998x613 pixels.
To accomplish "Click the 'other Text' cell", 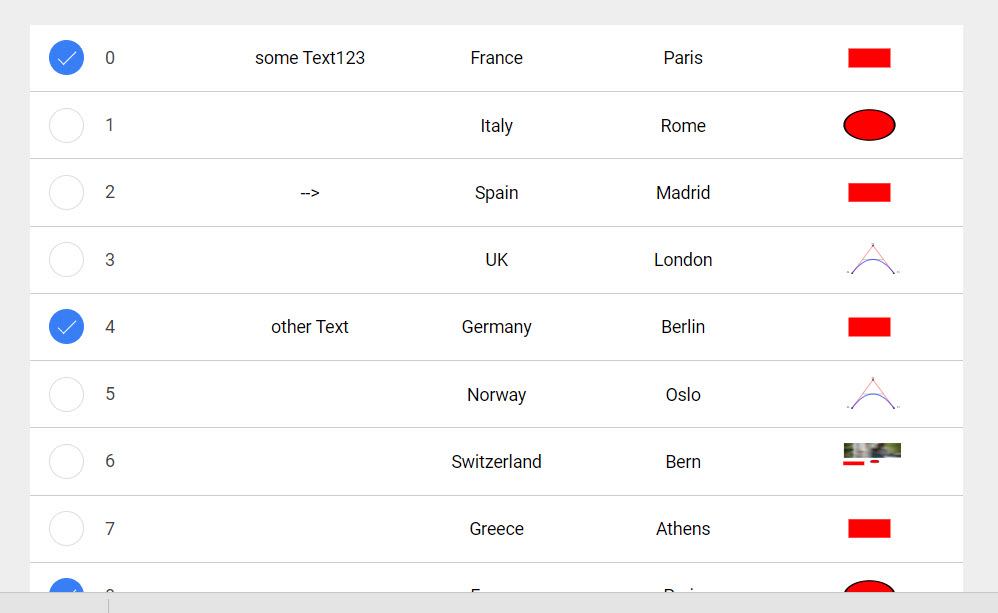I will point(310,327).
